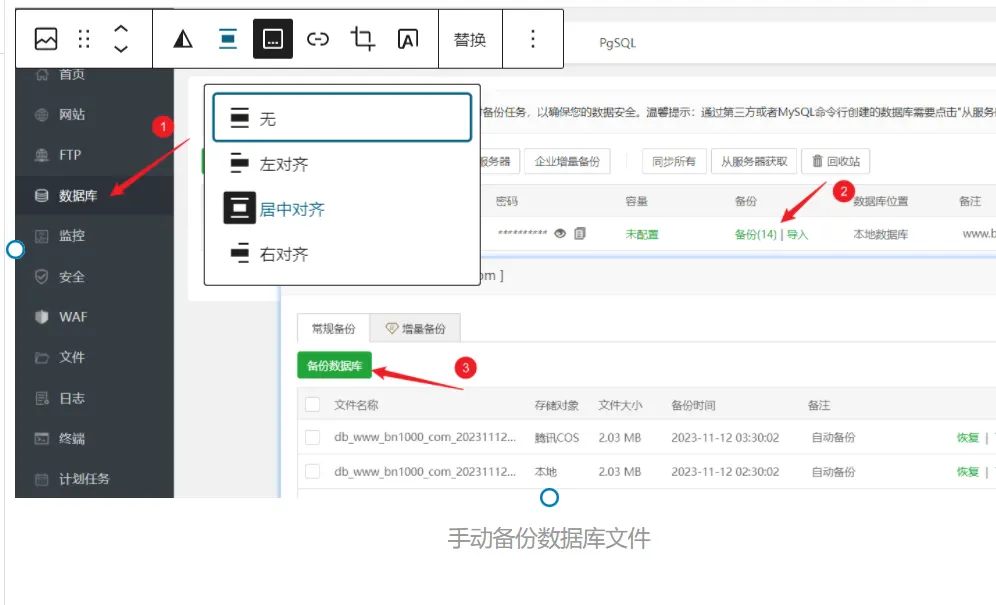
Task: Click the 替换 replace button
Action: 470,39
